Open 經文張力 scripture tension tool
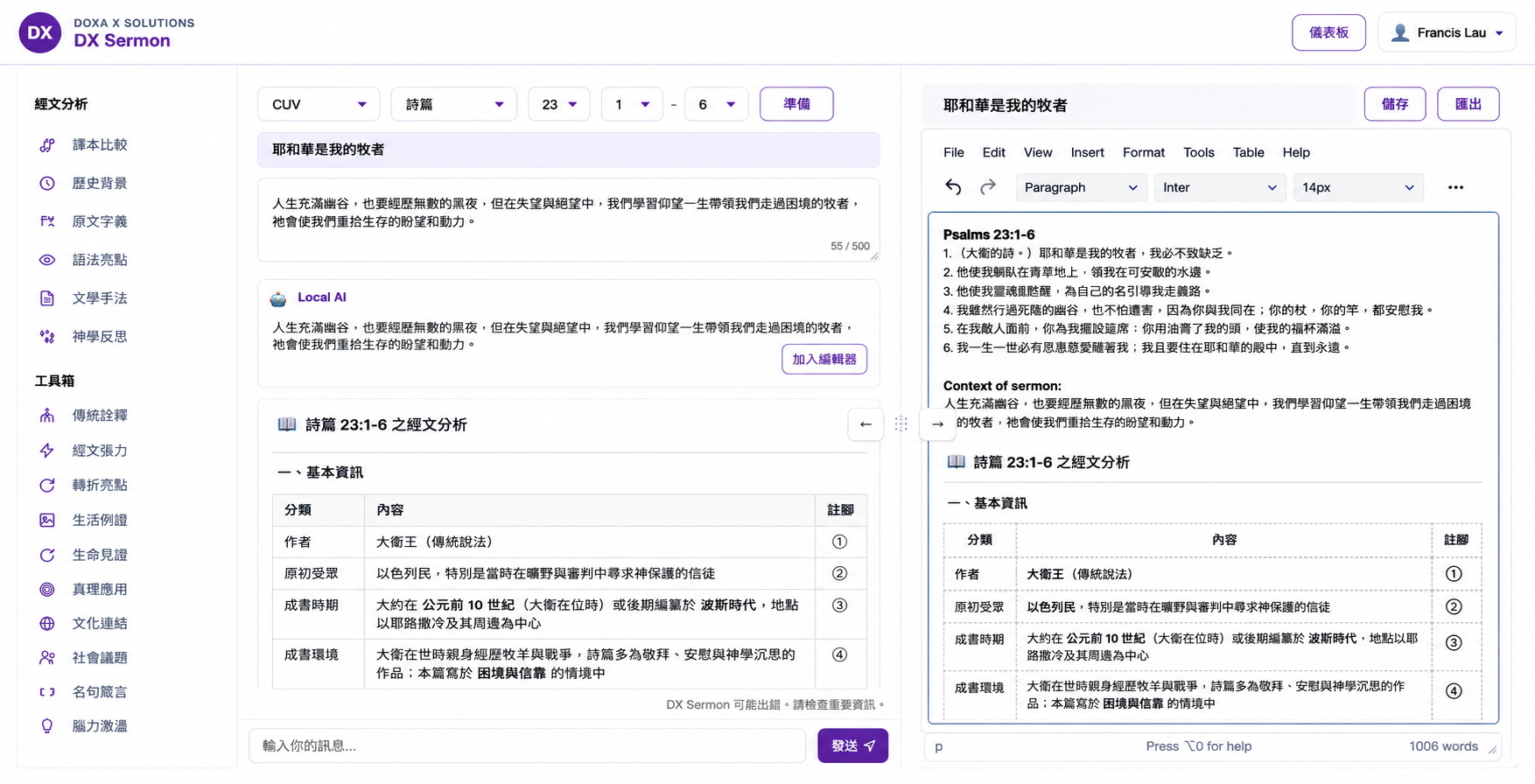Image resolution: width=1535 pixels, height=784 pixels. (83, 451)
